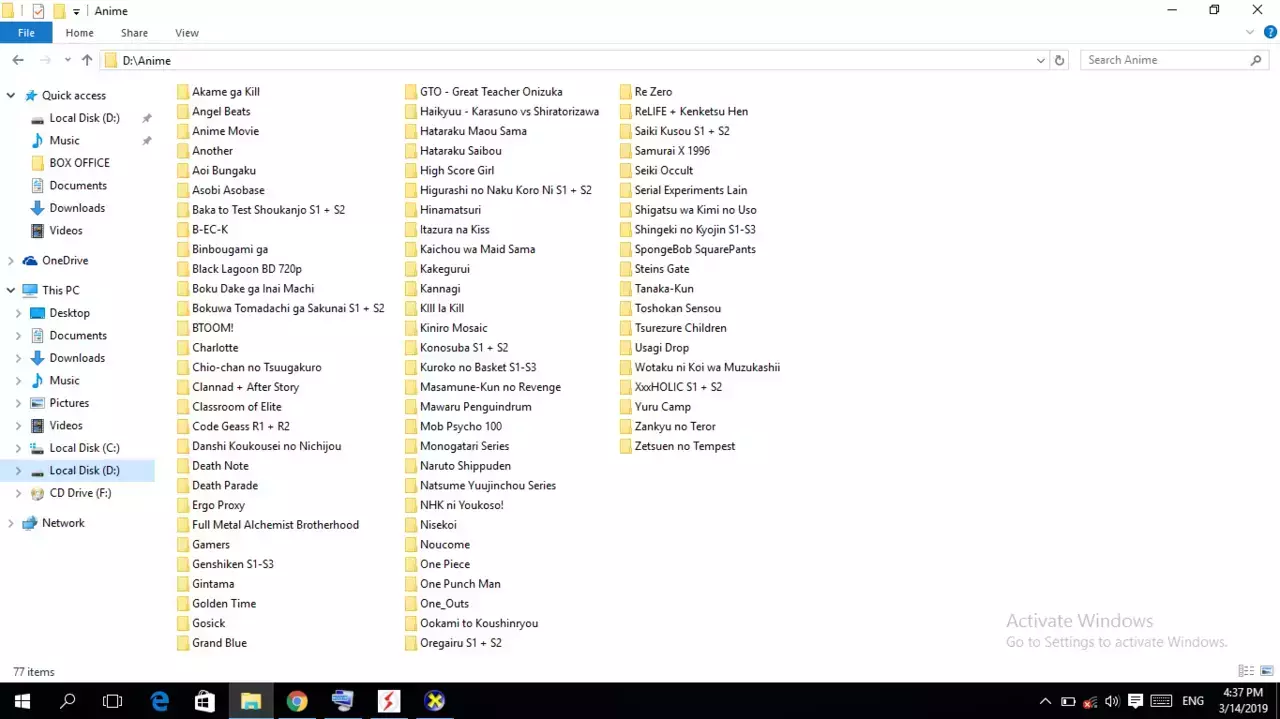Viewport: 1280px width, 719px height.
Task: Go back with the back arrow
Action: tap(18, 60)
